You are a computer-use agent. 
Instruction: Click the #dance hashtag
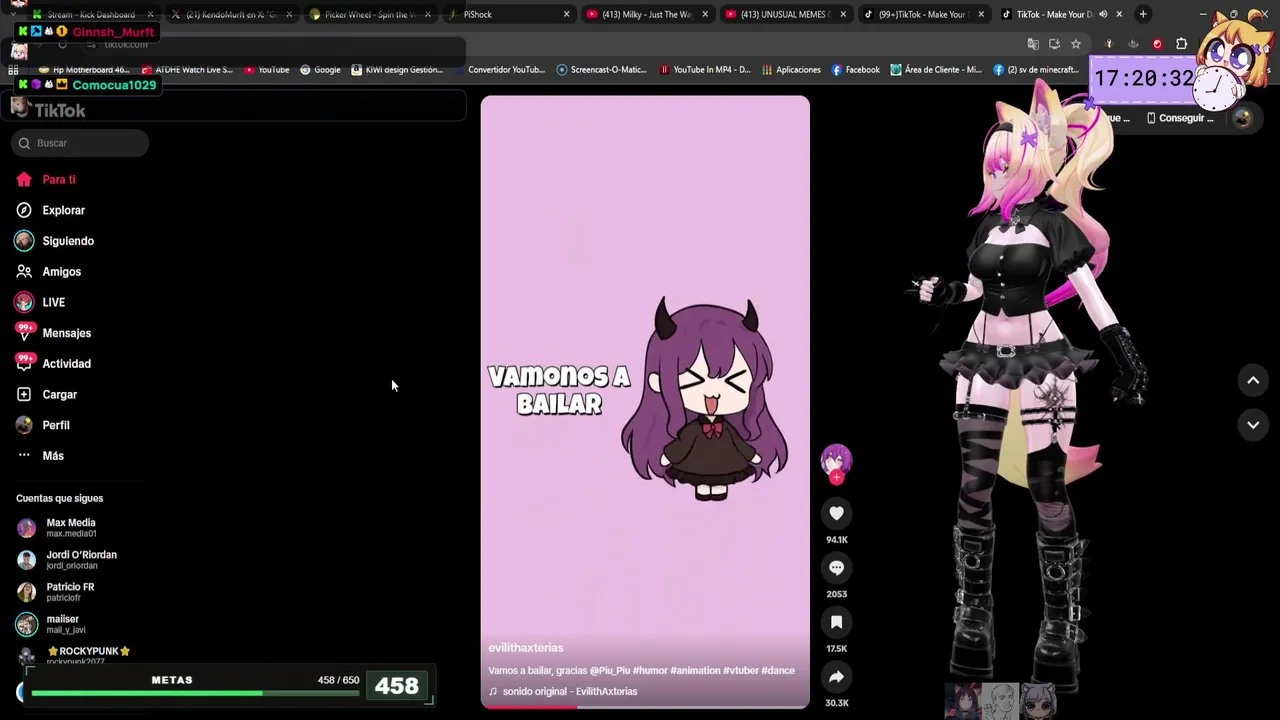[778, 671]
